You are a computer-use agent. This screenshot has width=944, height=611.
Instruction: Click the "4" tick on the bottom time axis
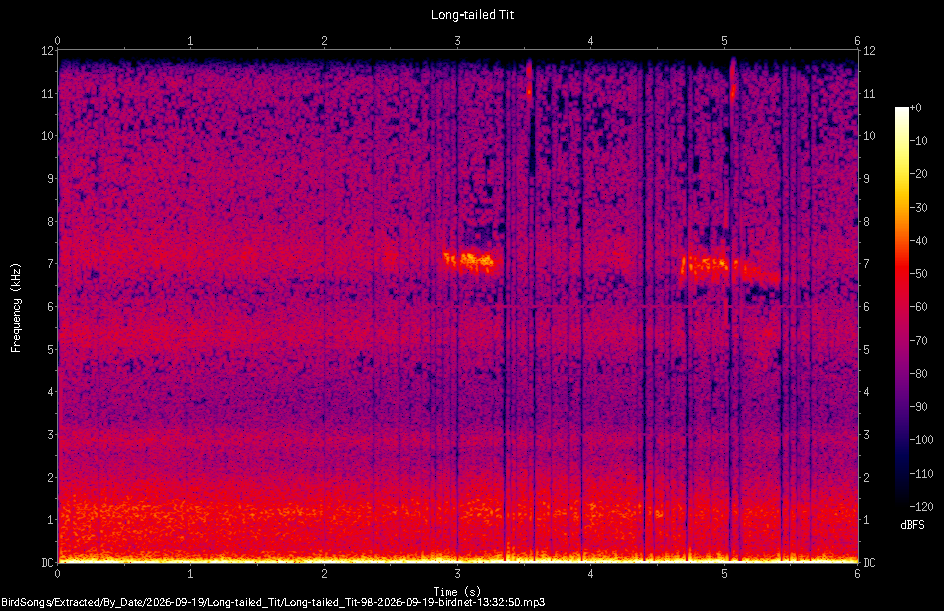coord(591,574)
